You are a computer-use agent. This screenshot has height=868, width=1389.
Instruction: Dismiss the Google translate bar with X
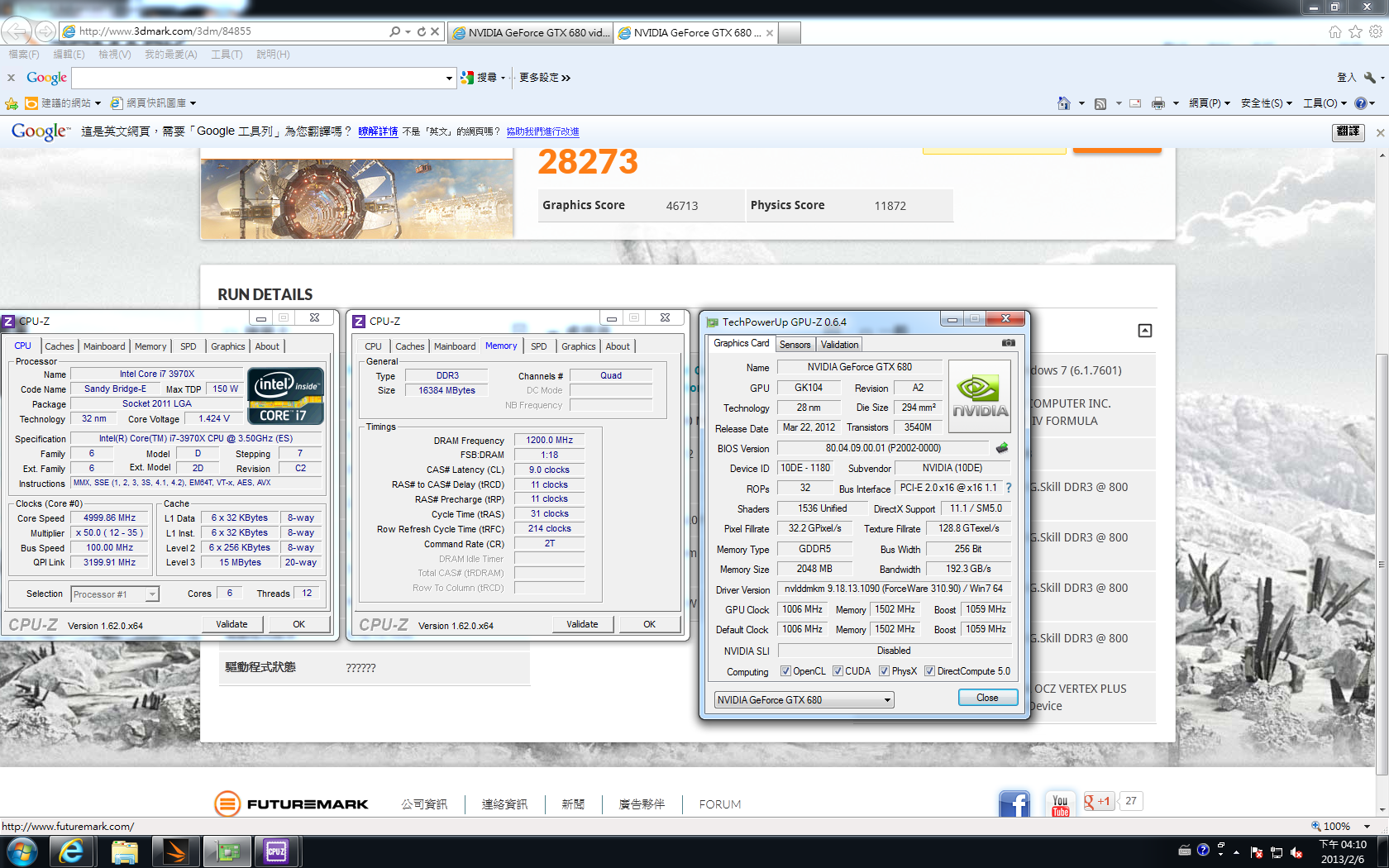1380,132
